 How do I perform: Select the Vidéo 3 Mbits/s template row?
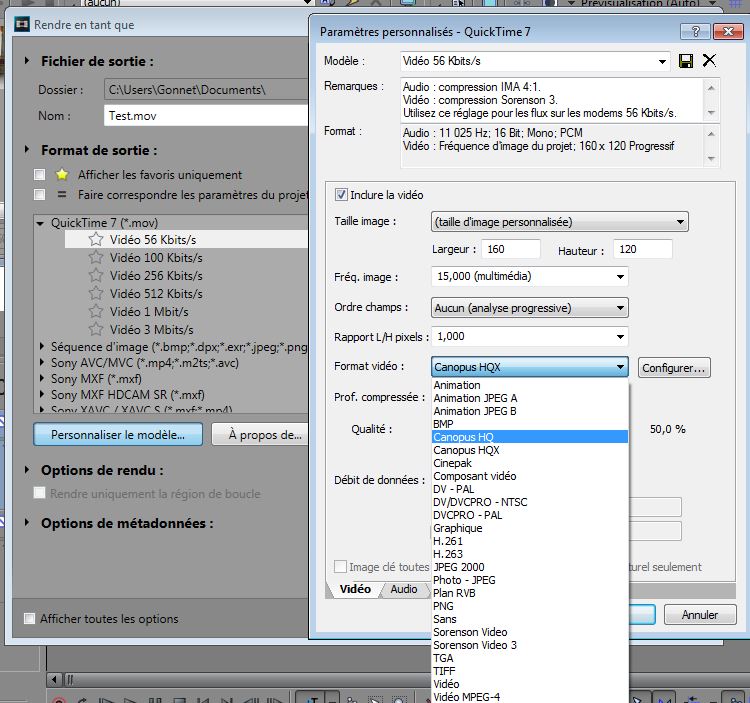[x=187, y=330]
